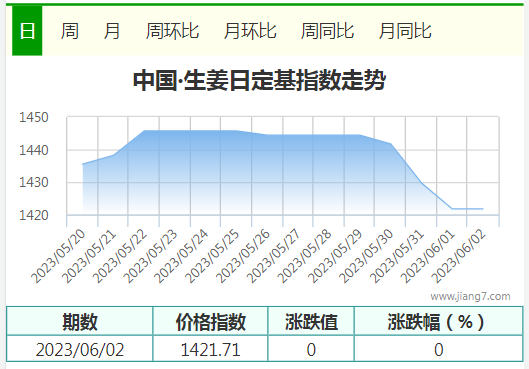Open the 月 monthly tab
The image size is (529, 369).
point(112,31)
